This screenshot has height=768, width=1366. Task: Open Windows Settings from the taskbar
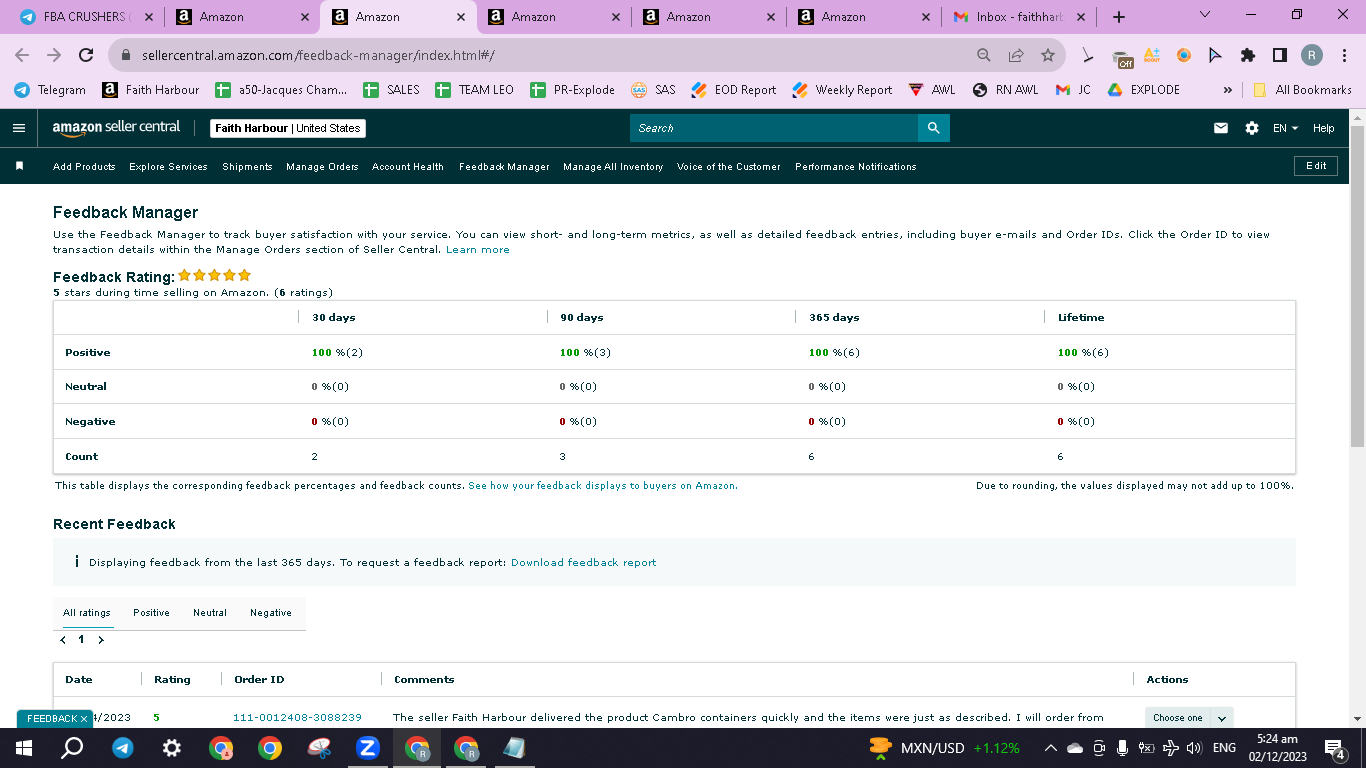pyautogui.click(x=172, y=748)
